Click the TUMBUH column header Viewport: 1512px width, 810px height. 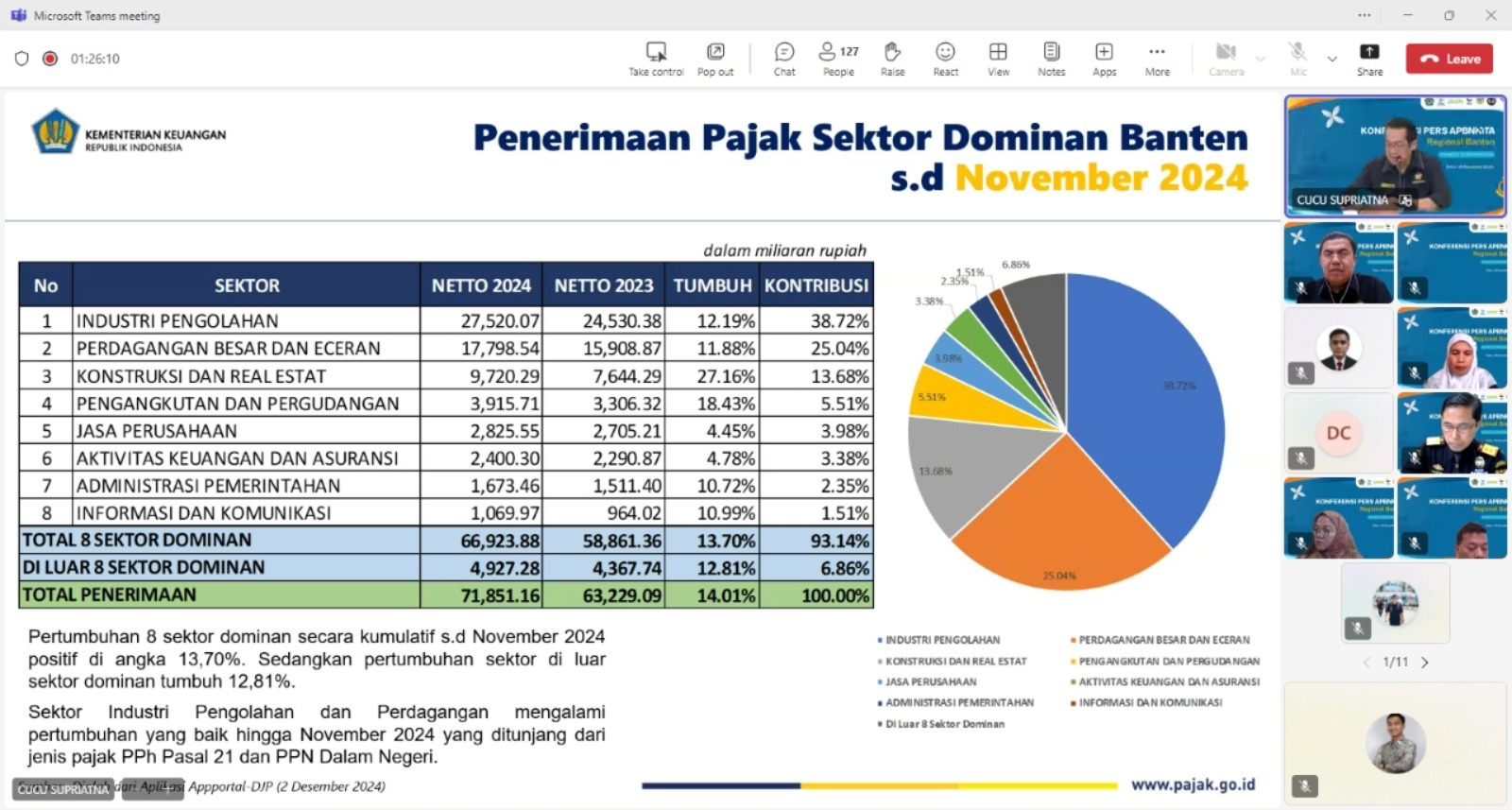pyautogui.click(x=713, y=285)
